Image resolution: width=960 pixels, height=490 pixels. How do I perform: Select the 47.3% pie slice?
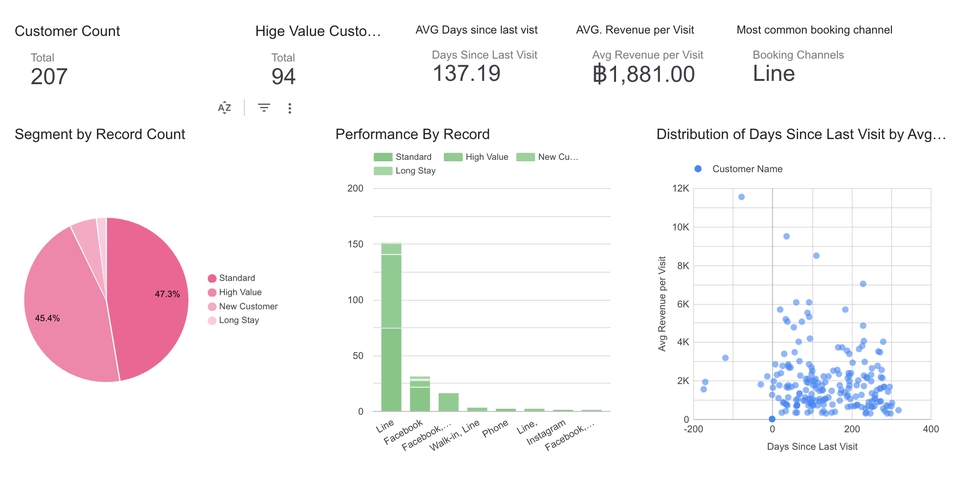(150, 295)
